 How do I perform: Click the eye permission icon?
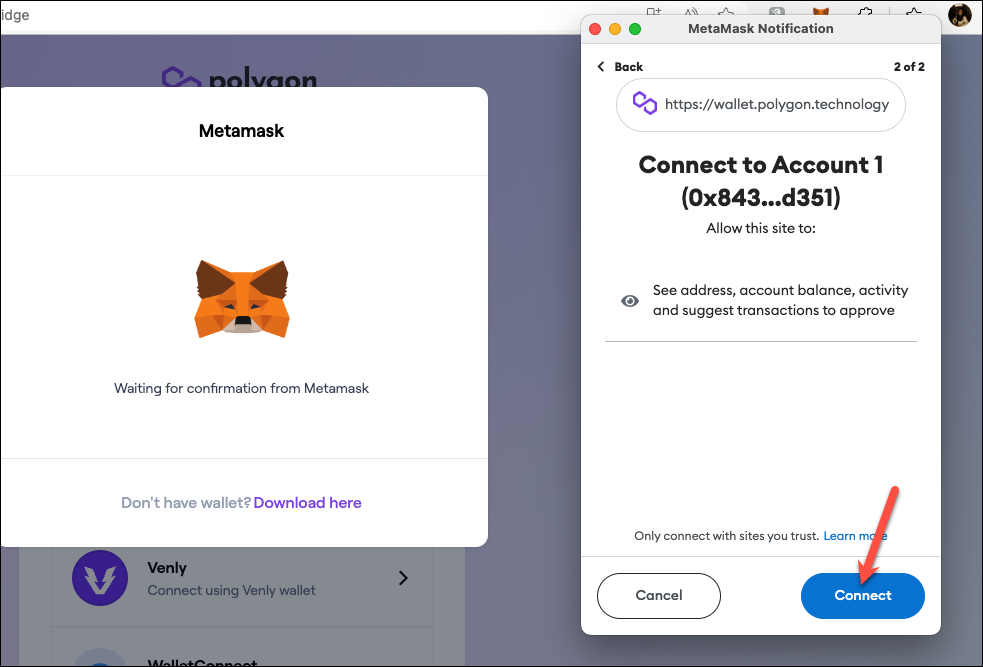629,301
